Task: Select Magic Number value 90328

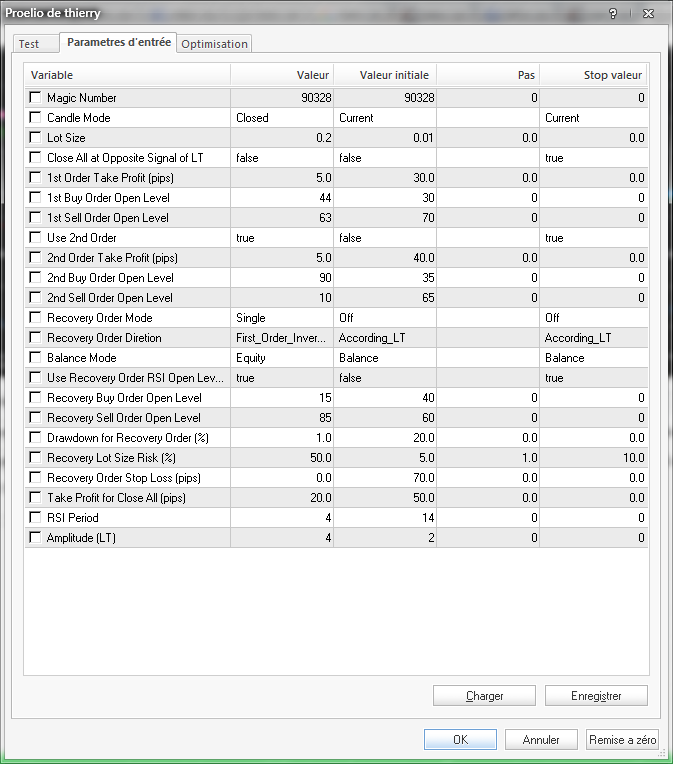Action: click(282, 98)
